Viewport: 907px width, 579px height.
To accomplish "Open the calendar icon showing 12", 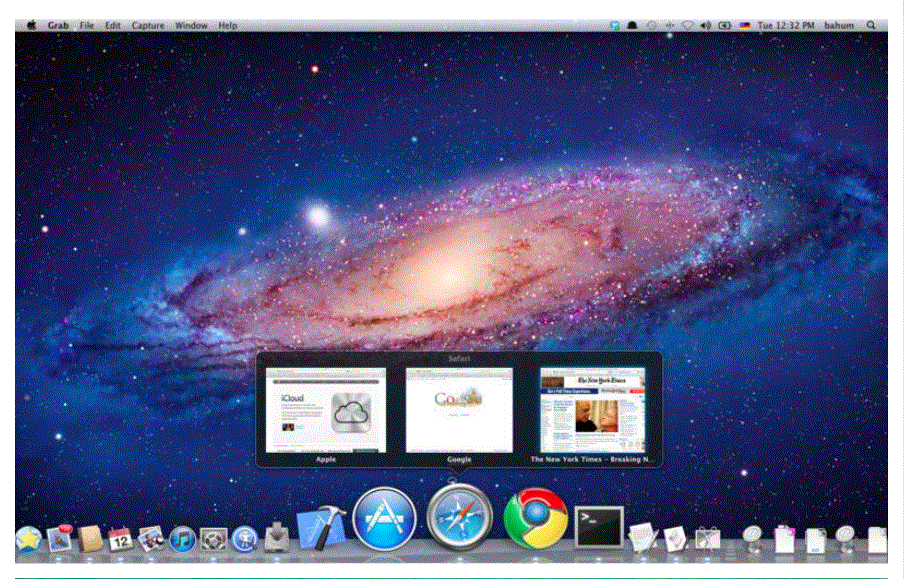I will coord(120,539).
